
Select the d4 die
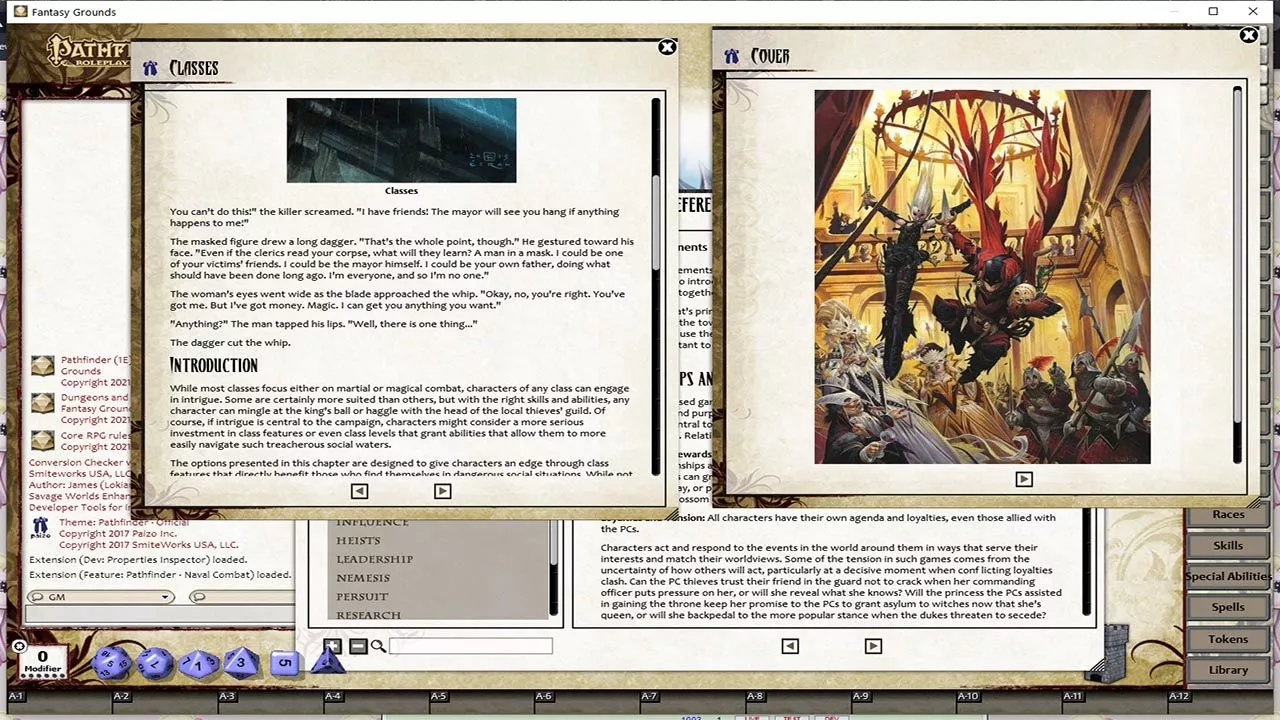coord(328,660)
